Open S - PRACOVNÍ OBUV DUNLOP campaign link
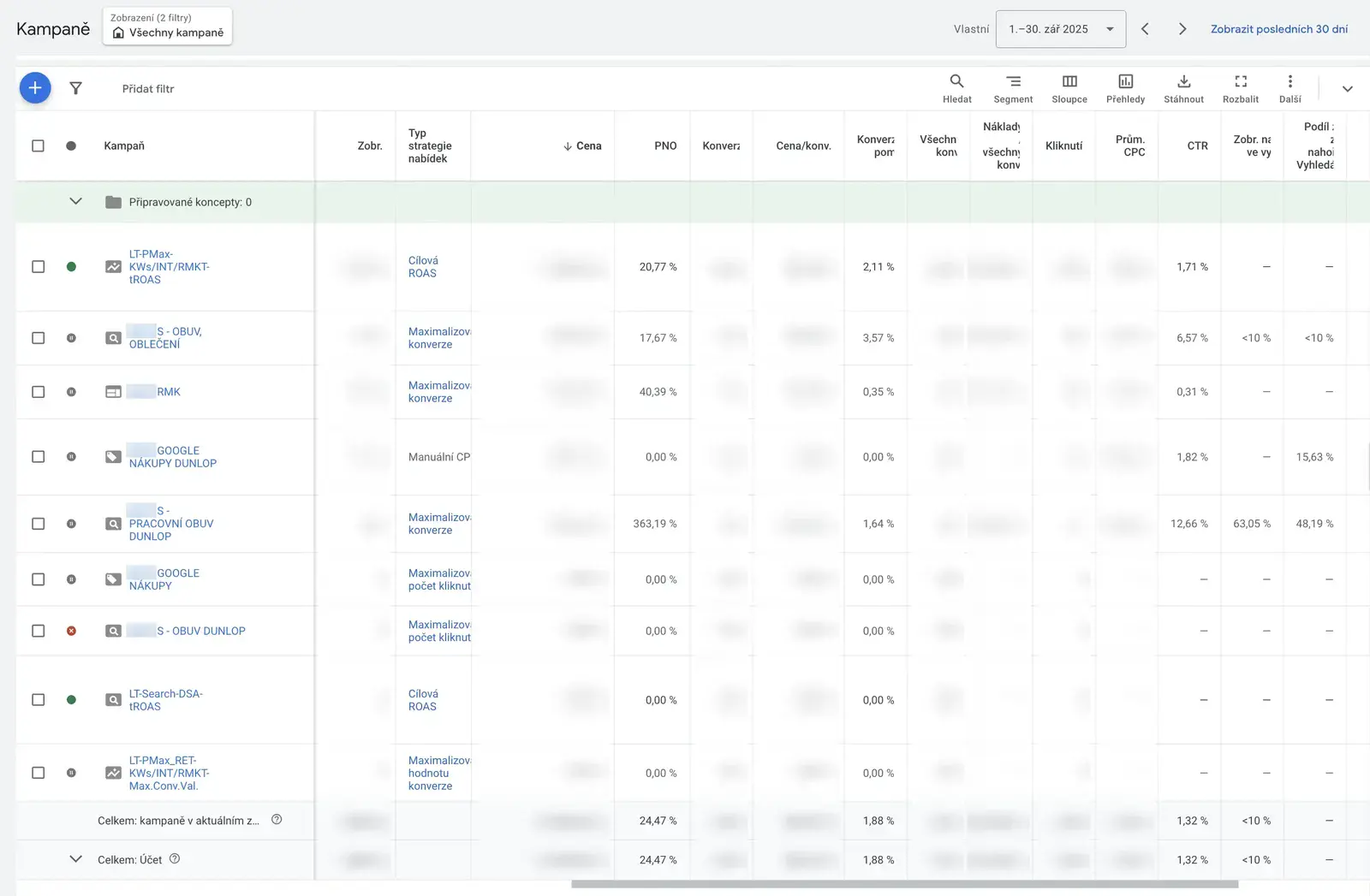The height and width of the screenshot is (896, 1370). [x=171, y=524]
